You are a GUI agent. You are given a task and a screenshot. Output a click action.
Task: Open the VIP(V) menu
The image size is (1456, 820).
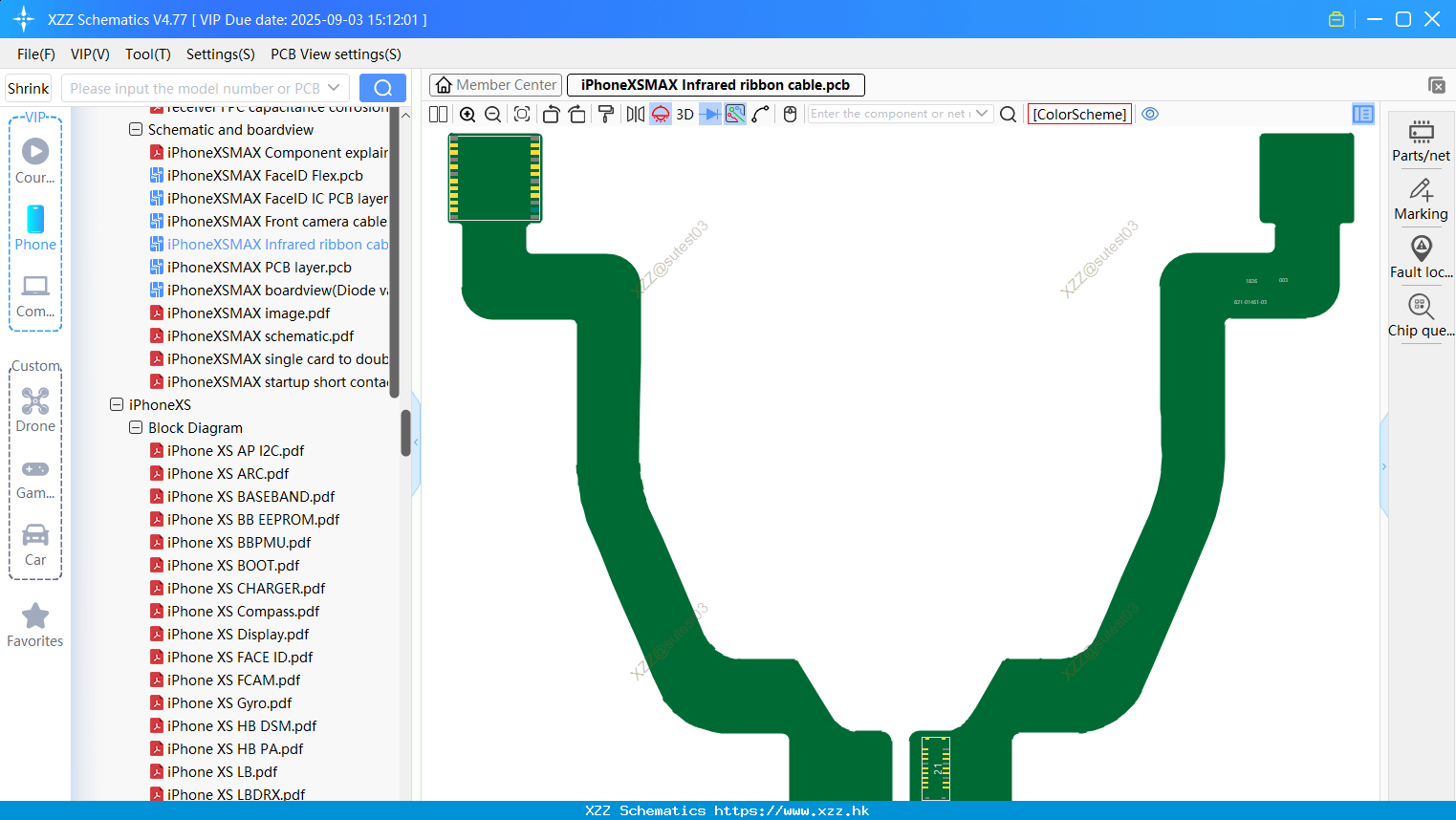click(90, 54)
